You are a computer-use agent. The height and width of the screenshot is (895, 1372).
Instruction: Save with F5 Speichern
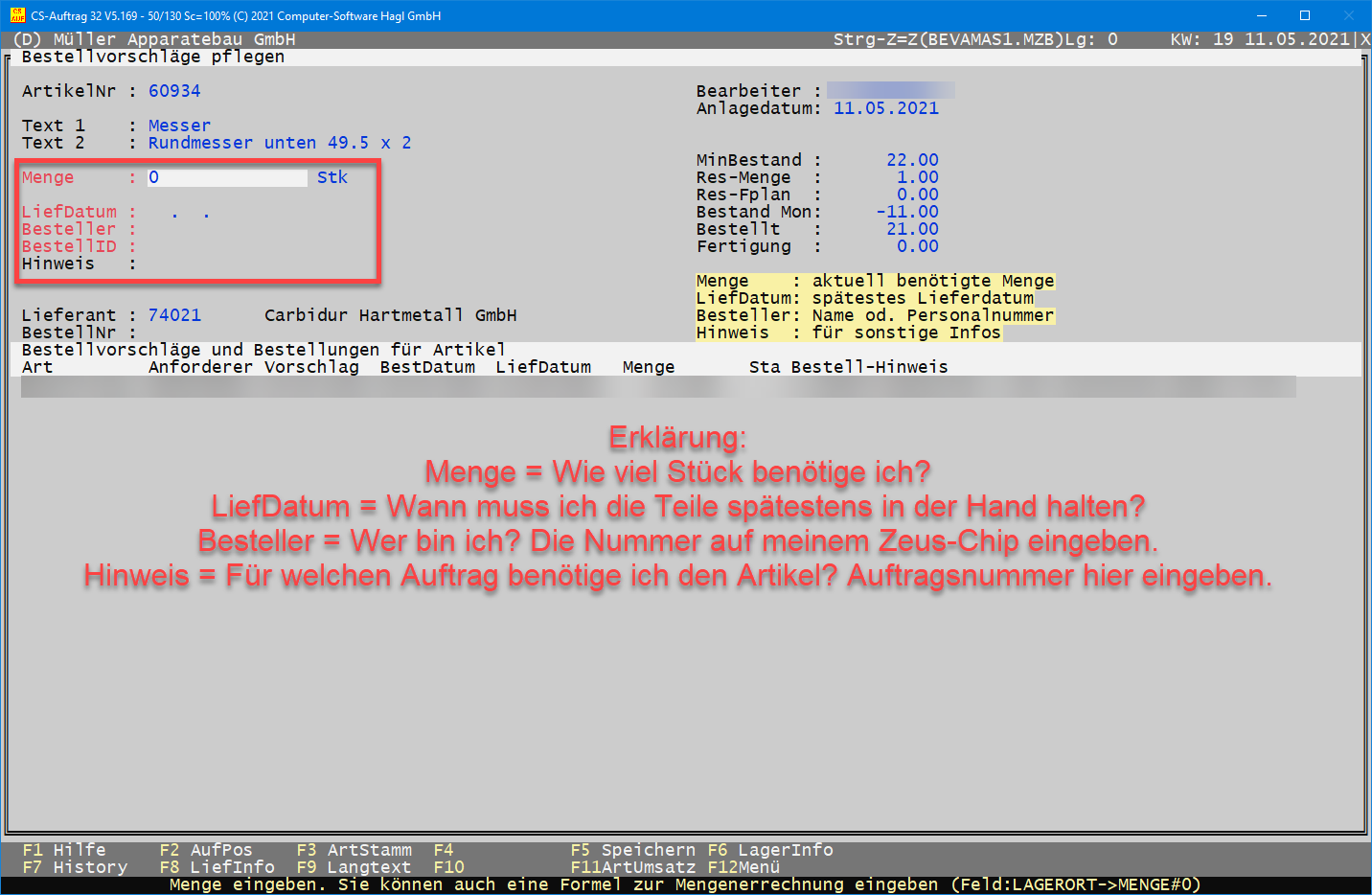click(x=632, y=850)
